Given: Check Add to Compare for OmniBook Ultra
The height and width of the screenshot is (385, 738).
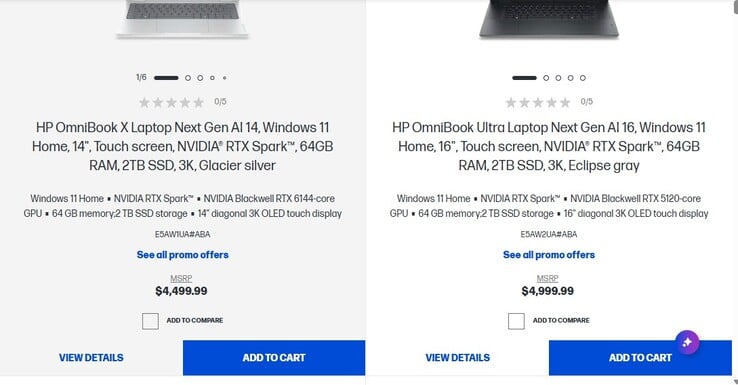Looking at the screenshot, I should pos(516,321).
